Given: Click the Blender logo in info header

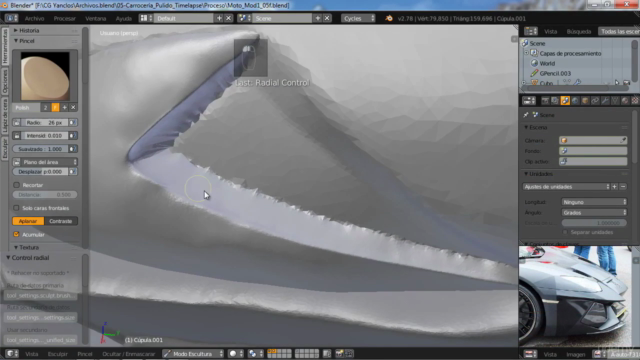Looking at the screenshot, I should [x=389, y=18].
